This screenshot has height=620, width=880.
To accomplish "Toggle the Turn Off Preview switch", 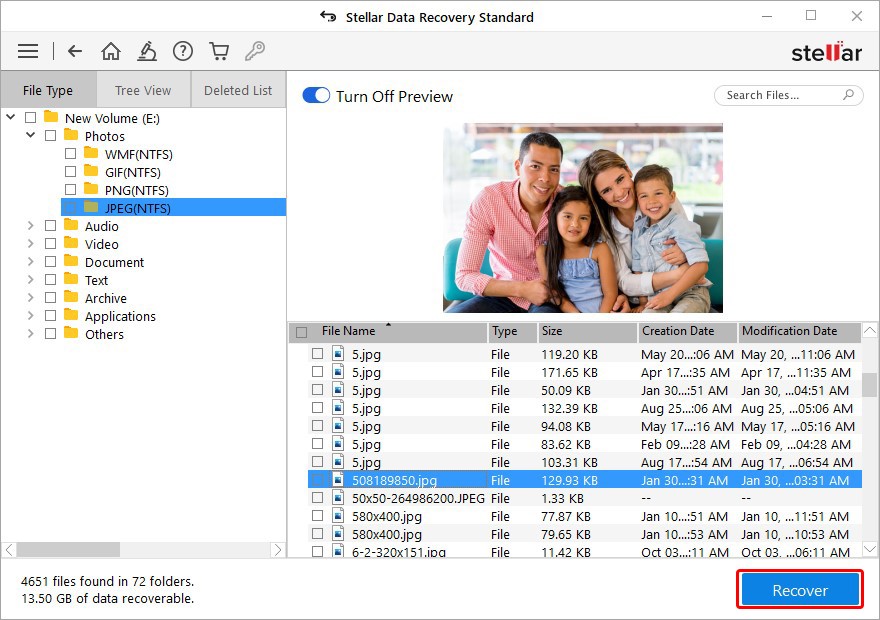I will [316, 96].
